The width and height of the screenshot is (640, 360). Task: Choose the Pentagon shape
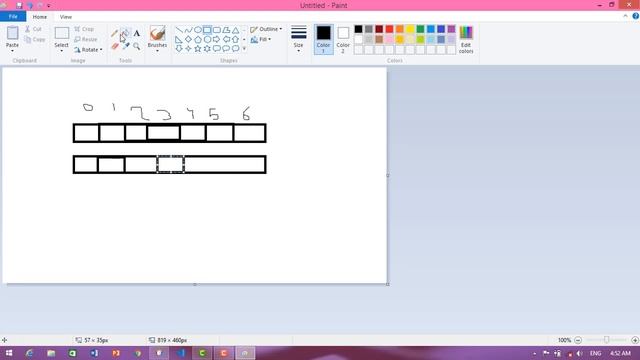[198, 39]
